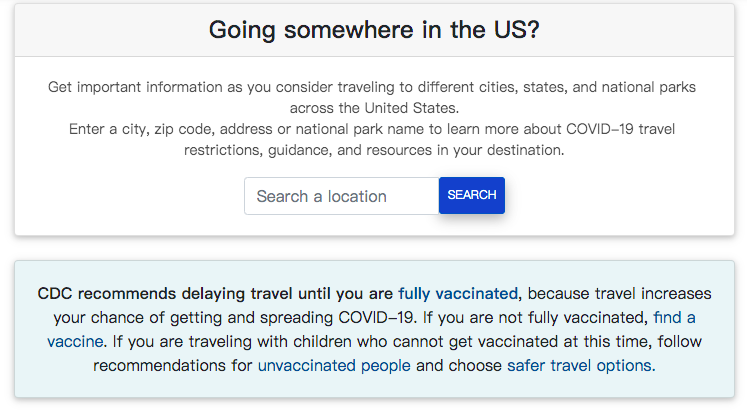747x414 pixels.
Task: Follow the 'find a vaccine' link
Action: point(674,318)
